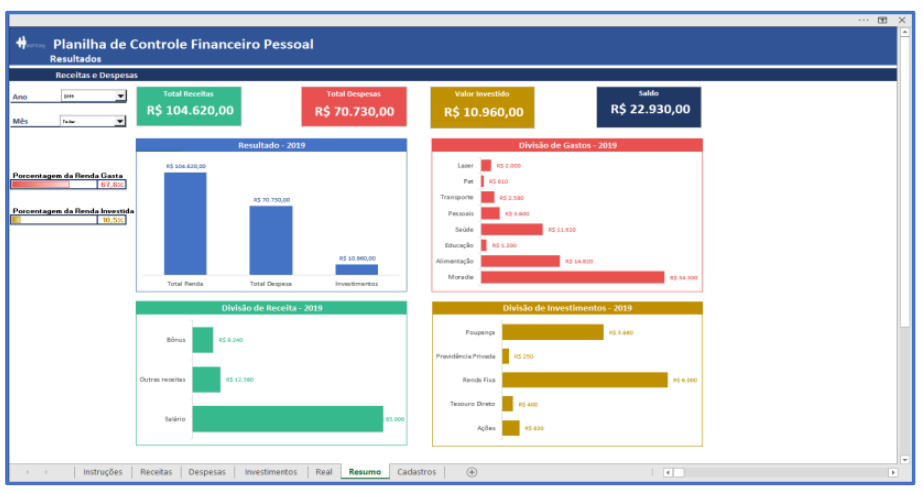The height and width of the screenshot is (493, 923).
Task: Click the Total Renda chart bar
Action: point(185,224)
